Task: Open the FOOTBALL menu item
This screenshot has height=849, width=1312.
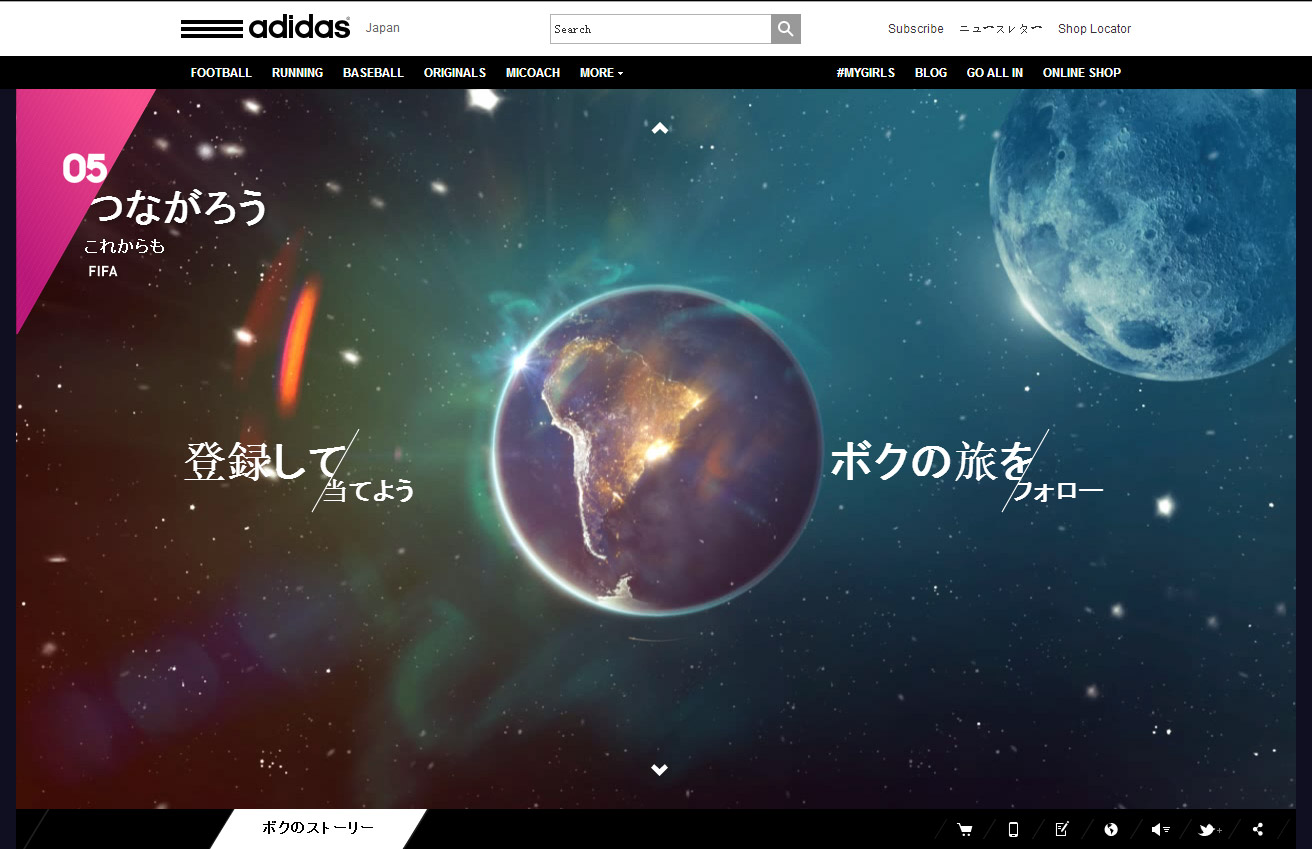Action: coord(221,73)
